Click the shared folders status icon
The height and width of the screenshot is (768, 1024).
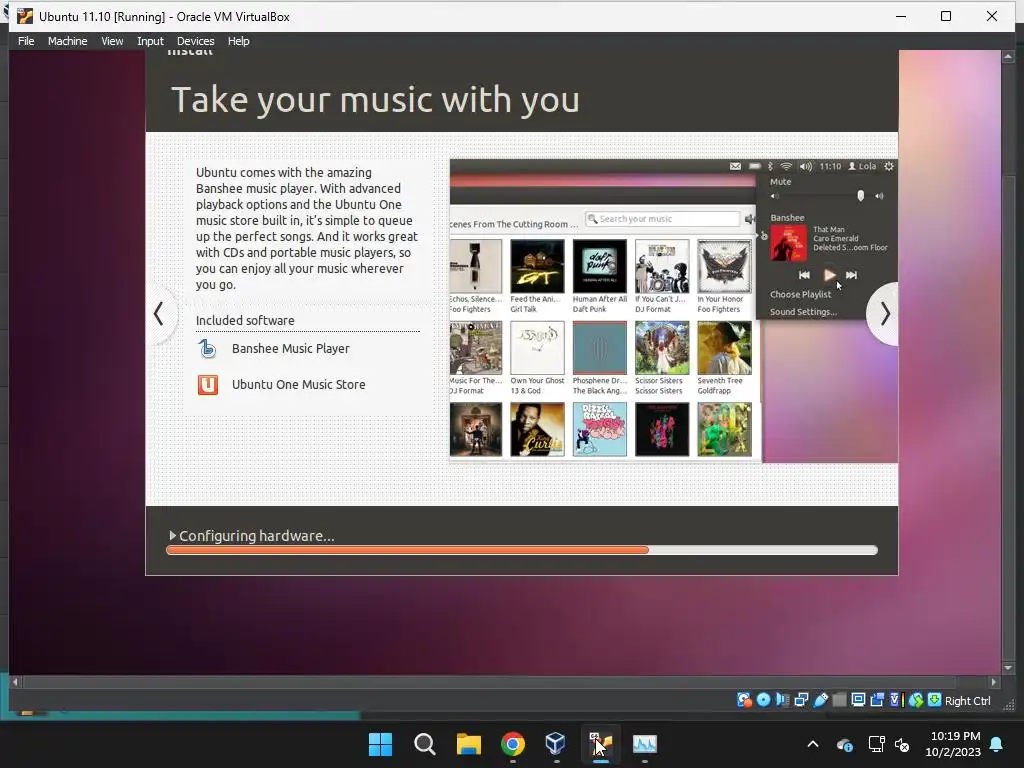tap(839, 700)
